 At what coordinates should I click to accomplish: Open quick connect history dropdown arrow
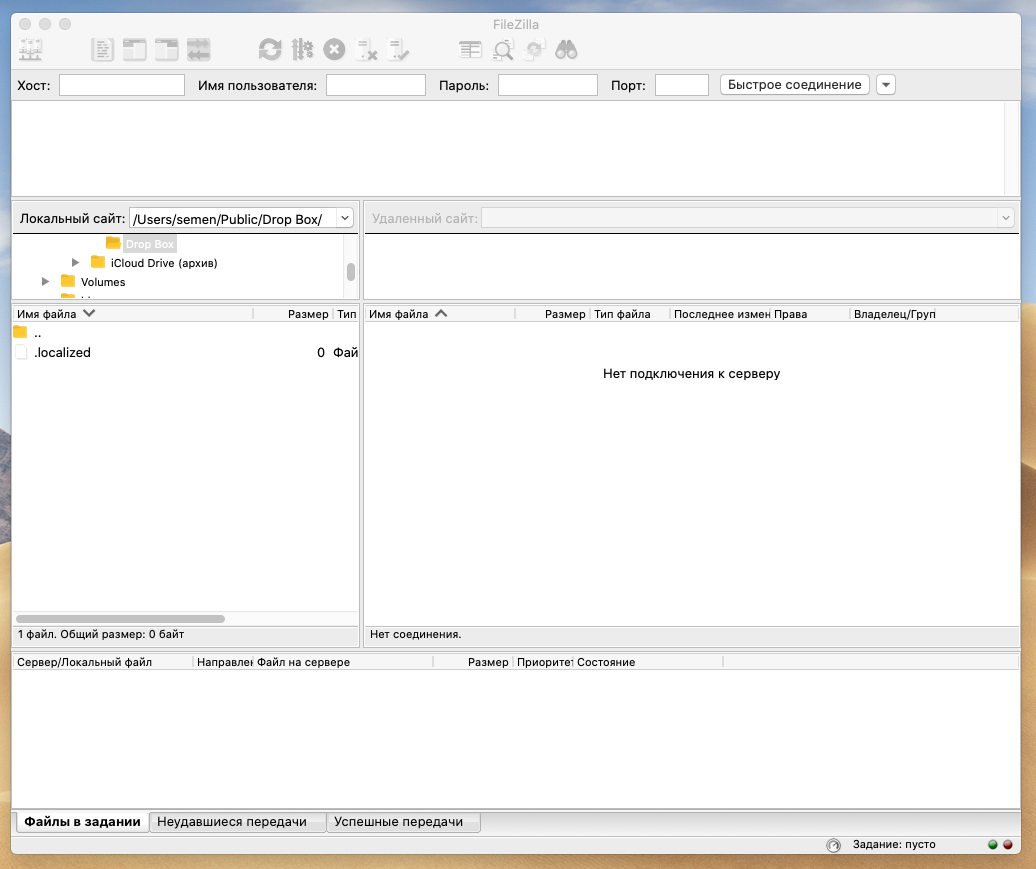886,85
